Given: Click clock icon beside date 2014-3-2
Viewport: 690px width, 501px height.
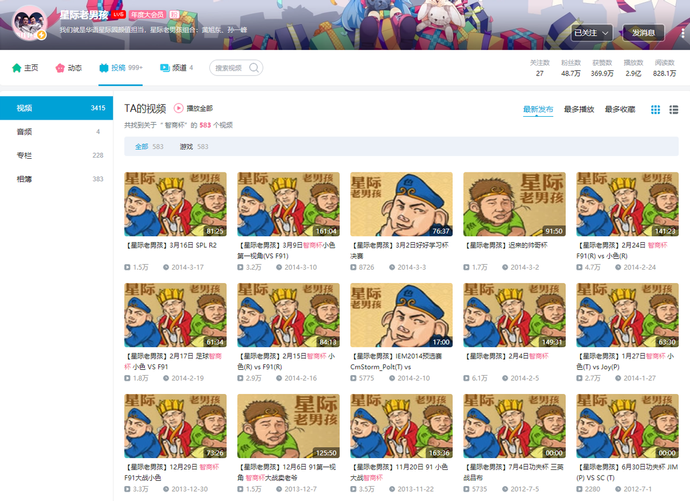Looking at the screenshot, I should click(505, 267).
